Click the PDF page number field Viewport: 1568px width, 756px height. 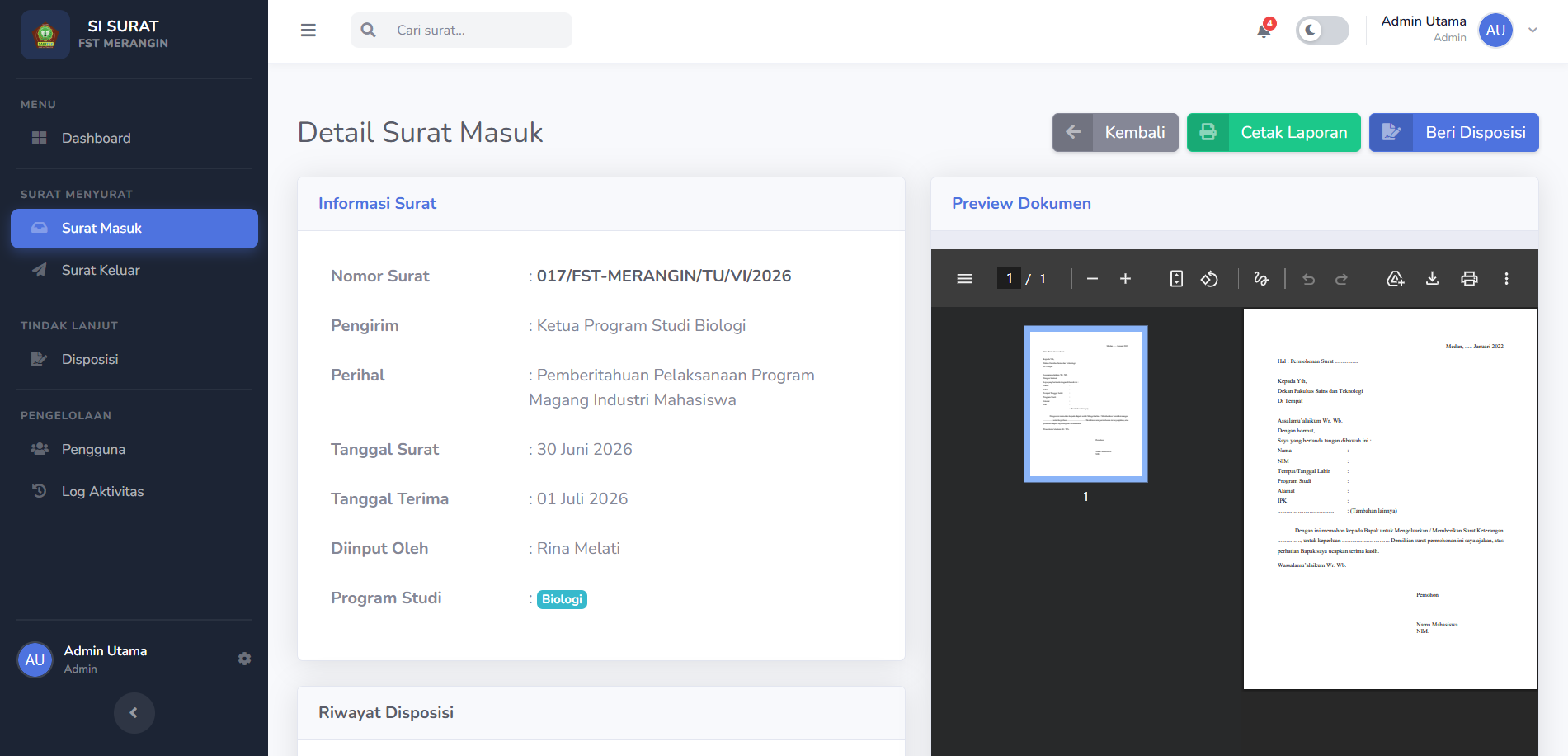point(1009,279)
